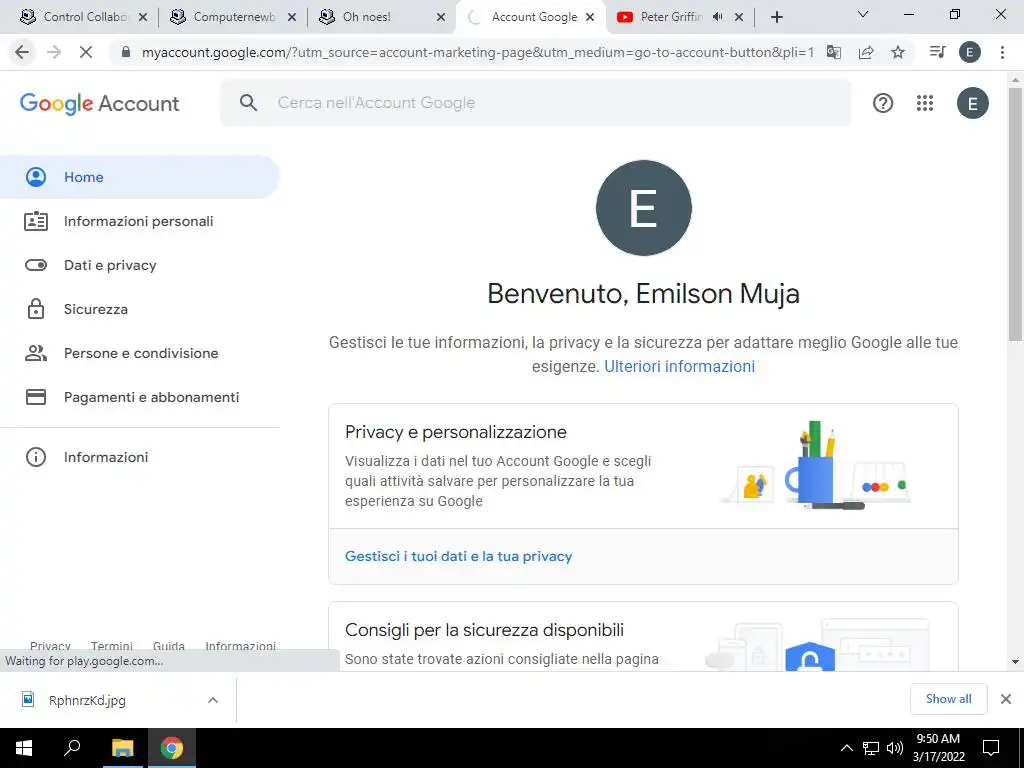Click the site lock icon in address bar
This screenshot has height=768, width=1024.
coord(126,52)
